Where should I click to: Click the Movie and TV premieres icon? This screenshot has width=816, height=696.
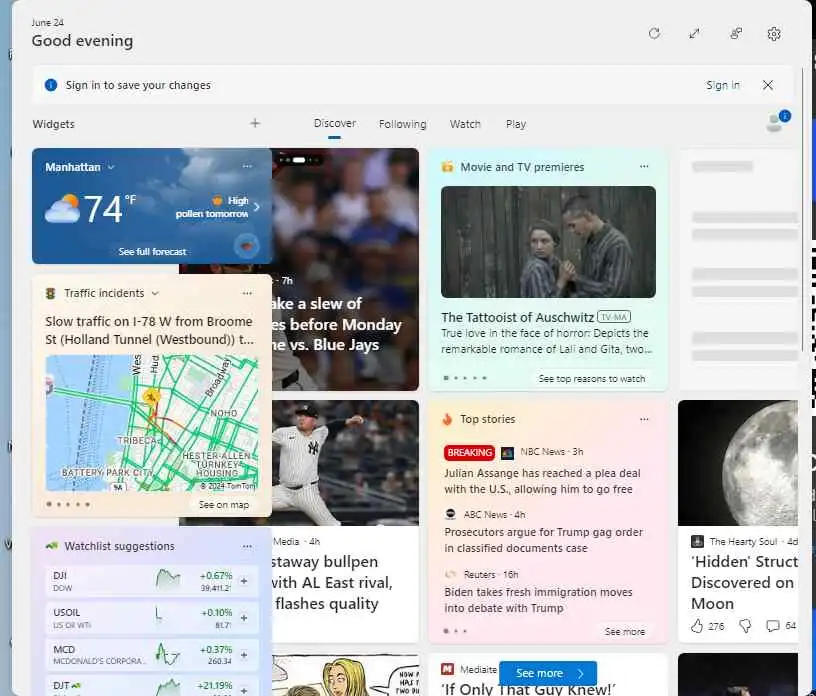click(447, 167)
